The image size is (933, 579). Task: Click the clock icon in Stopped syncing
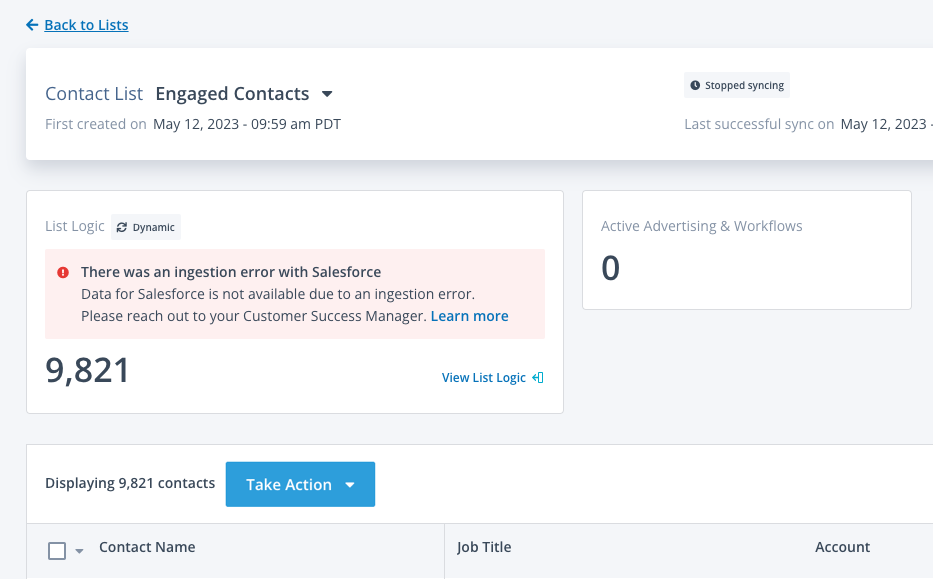(x=695, y=86)
